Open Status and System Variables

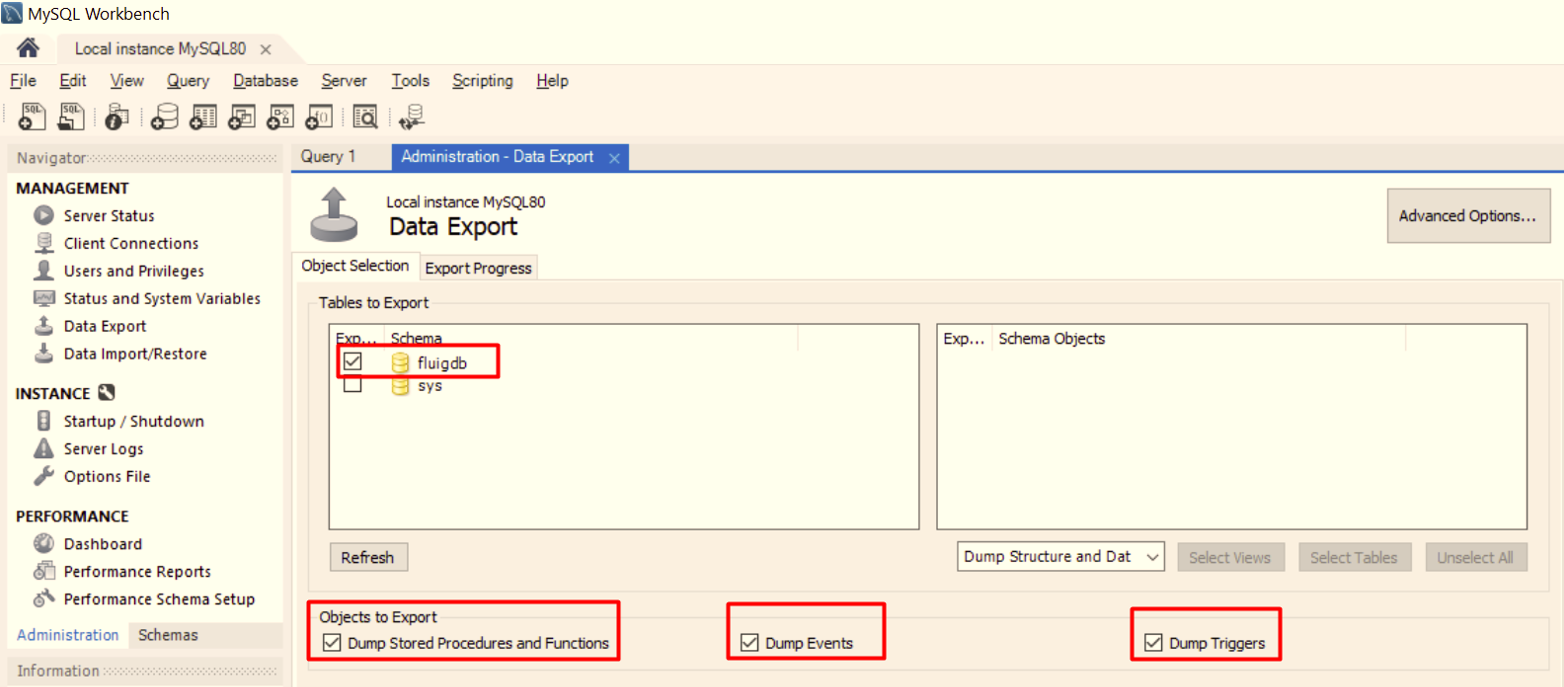162,298
